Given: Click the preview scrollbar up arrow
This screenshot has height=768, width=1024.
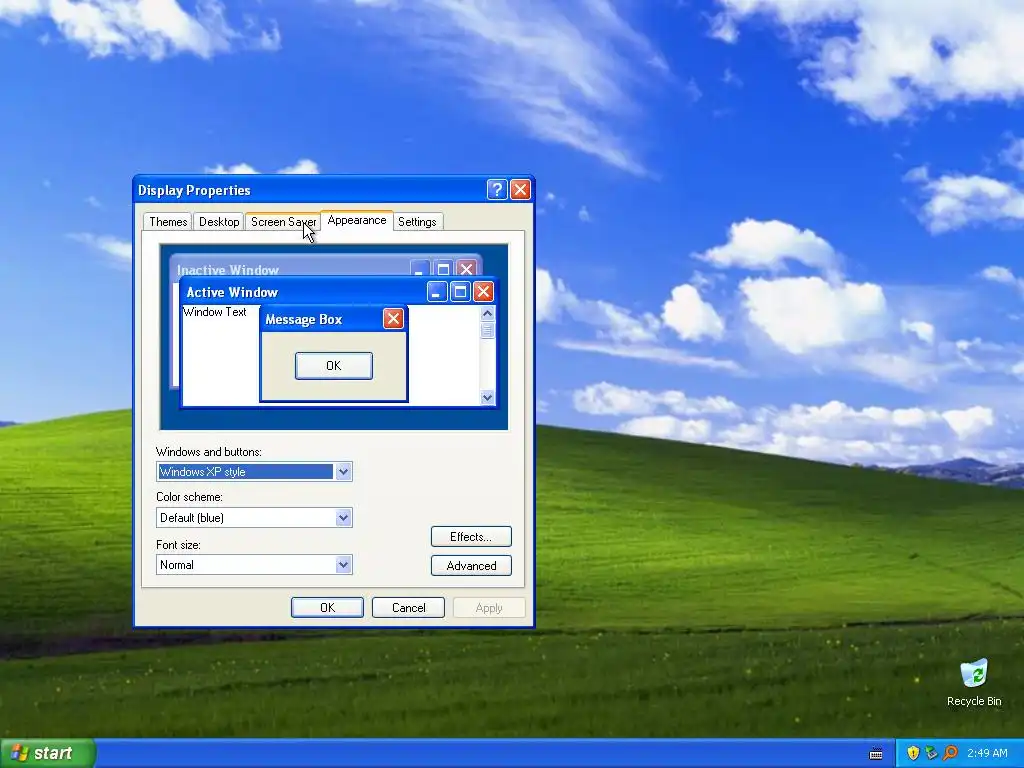Looking at the screenshot, I should (487, 313).
